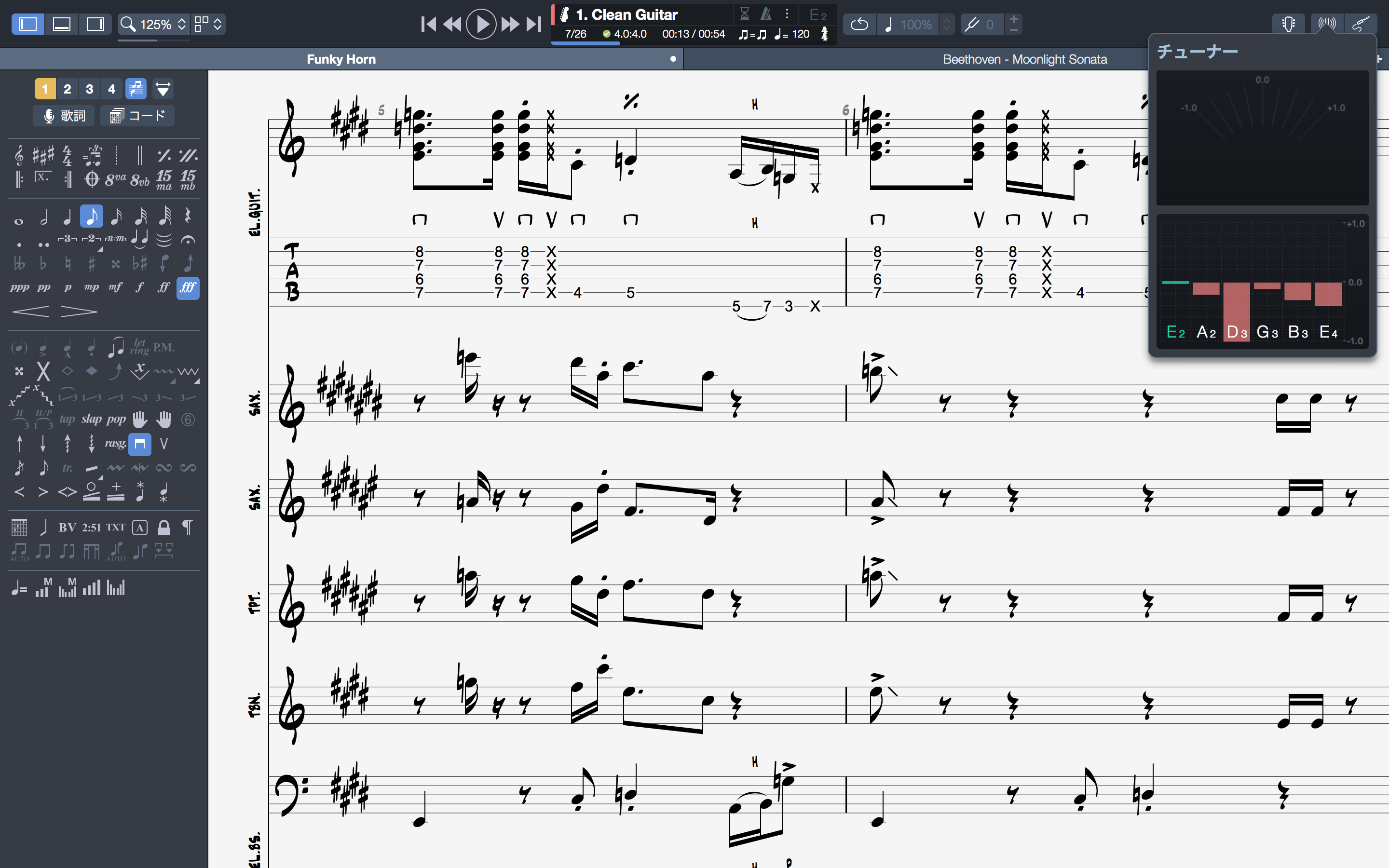Switch to Beethoven - Moonlight Sonata tab
Viewport: 1389px width, 868px height.
click(x=1024, y=59)
